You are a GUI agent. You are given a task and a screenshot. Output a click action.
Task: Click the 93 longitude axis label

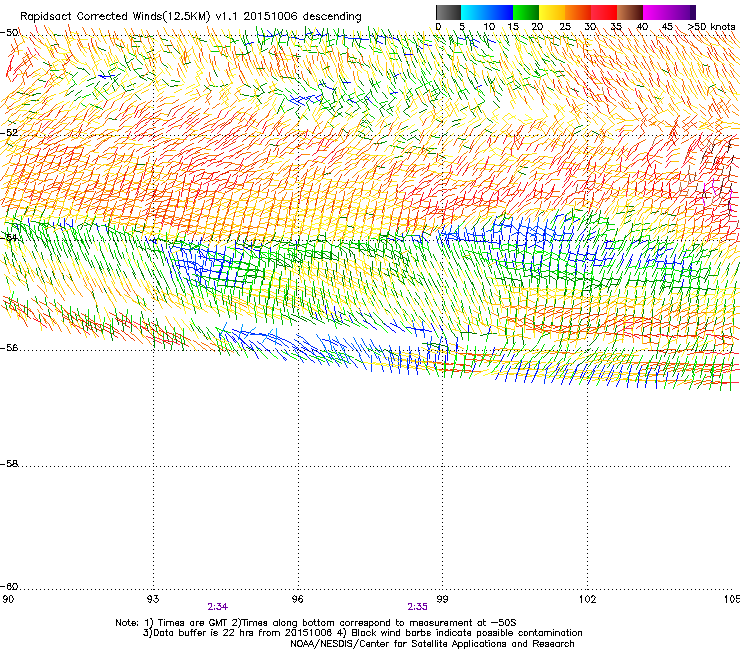point(153,599)
